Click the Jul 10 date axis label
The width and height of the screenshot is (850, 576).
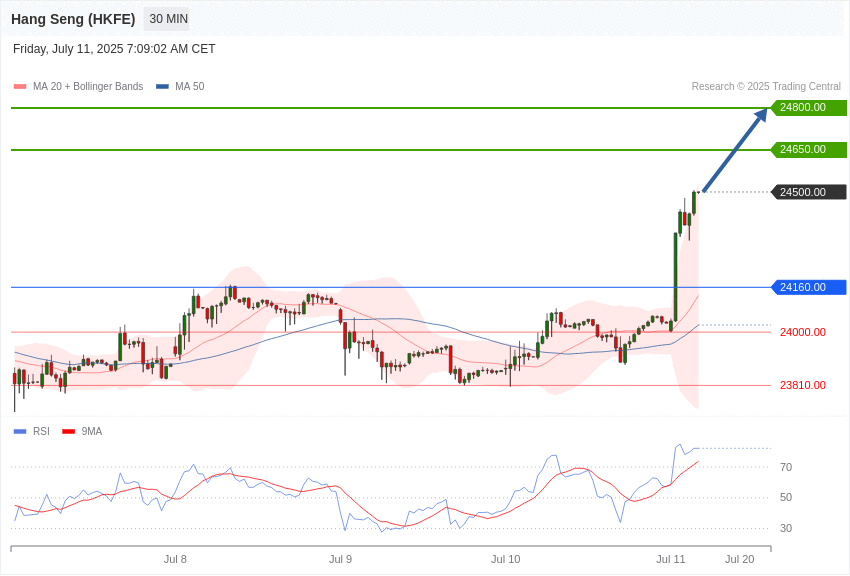pyautogui.click(x=506, y=559)
